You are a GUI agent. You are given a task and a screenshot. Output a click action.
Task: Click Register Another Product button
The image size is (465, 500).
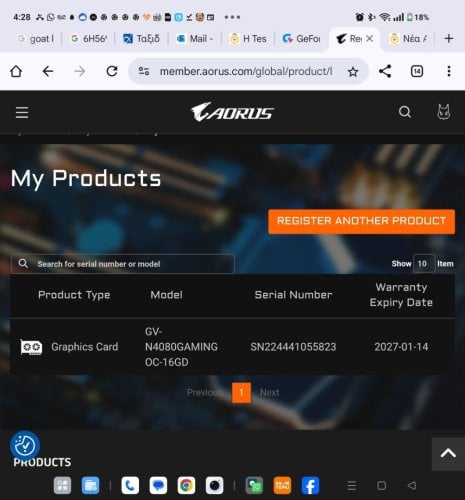(x=361, y=221)
